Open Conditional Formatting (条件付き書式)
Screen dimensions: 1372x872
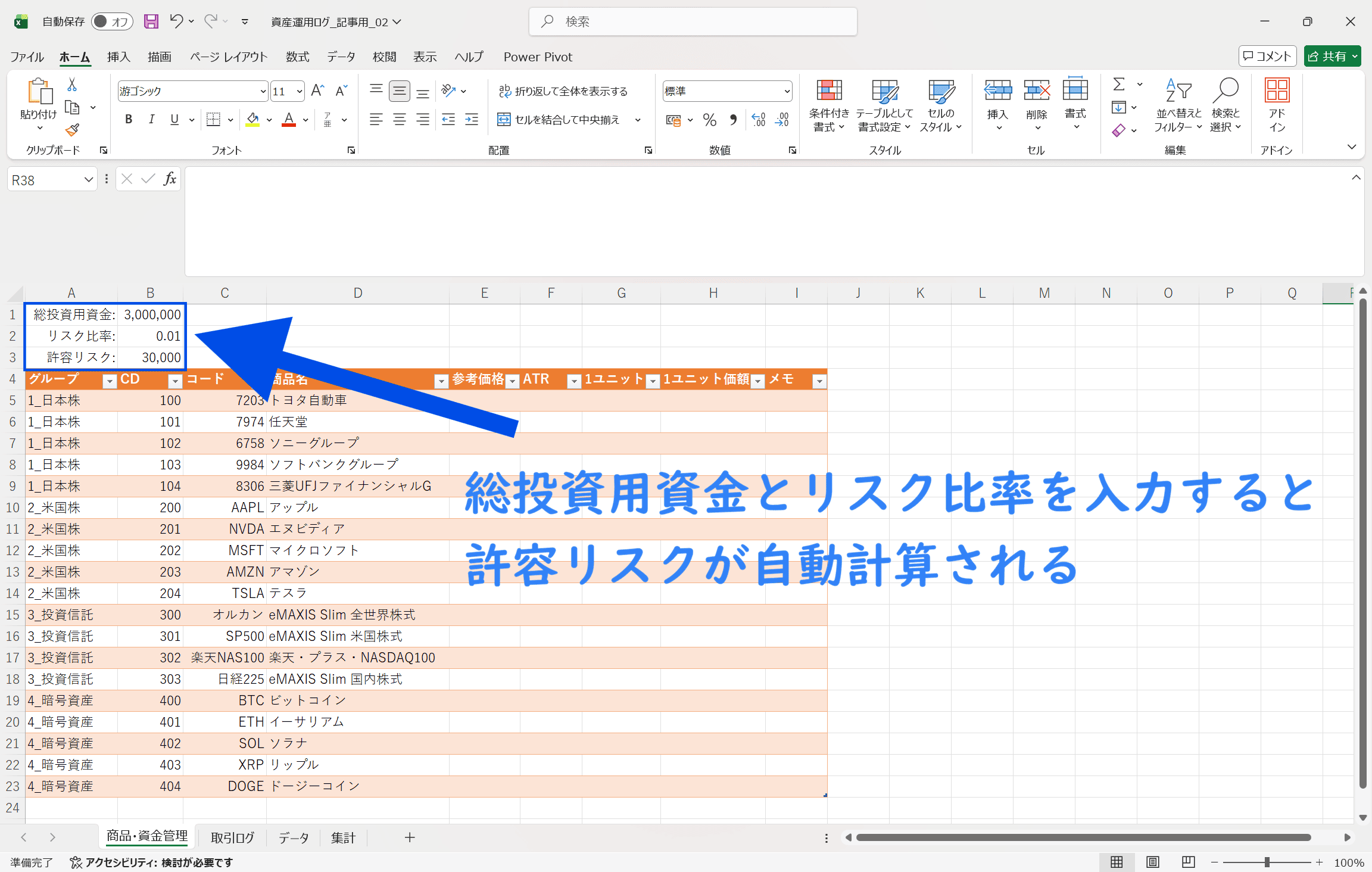pos(828,105)
